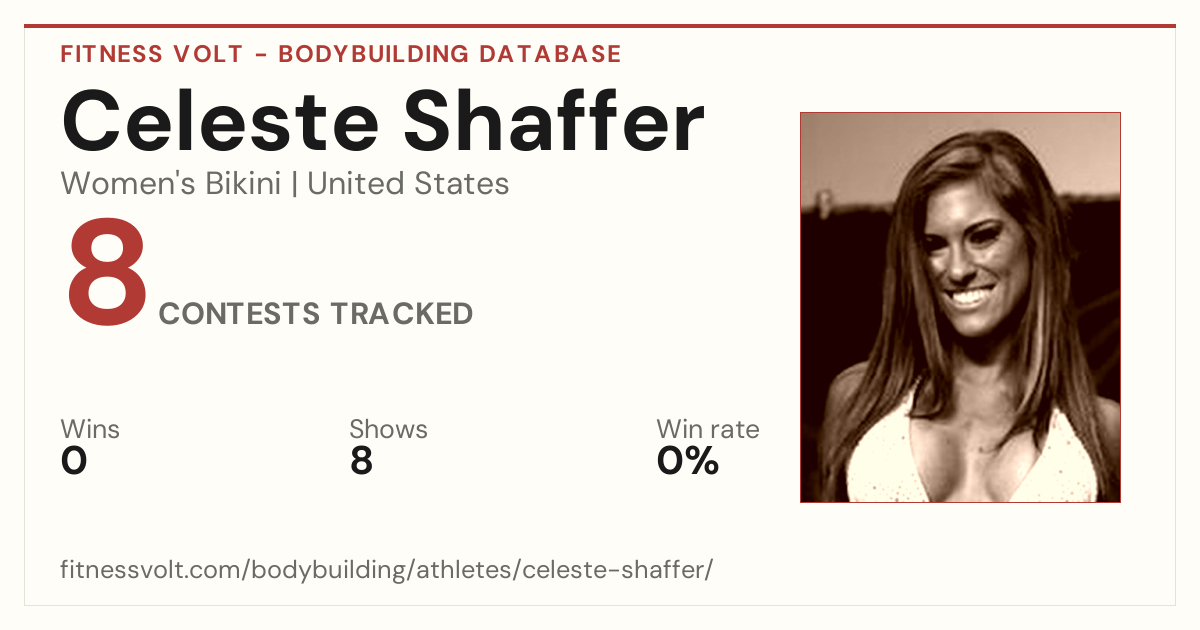Click the Win rate label
The width and height of the screenshot is (1200, 630).
tap(708, 430)
